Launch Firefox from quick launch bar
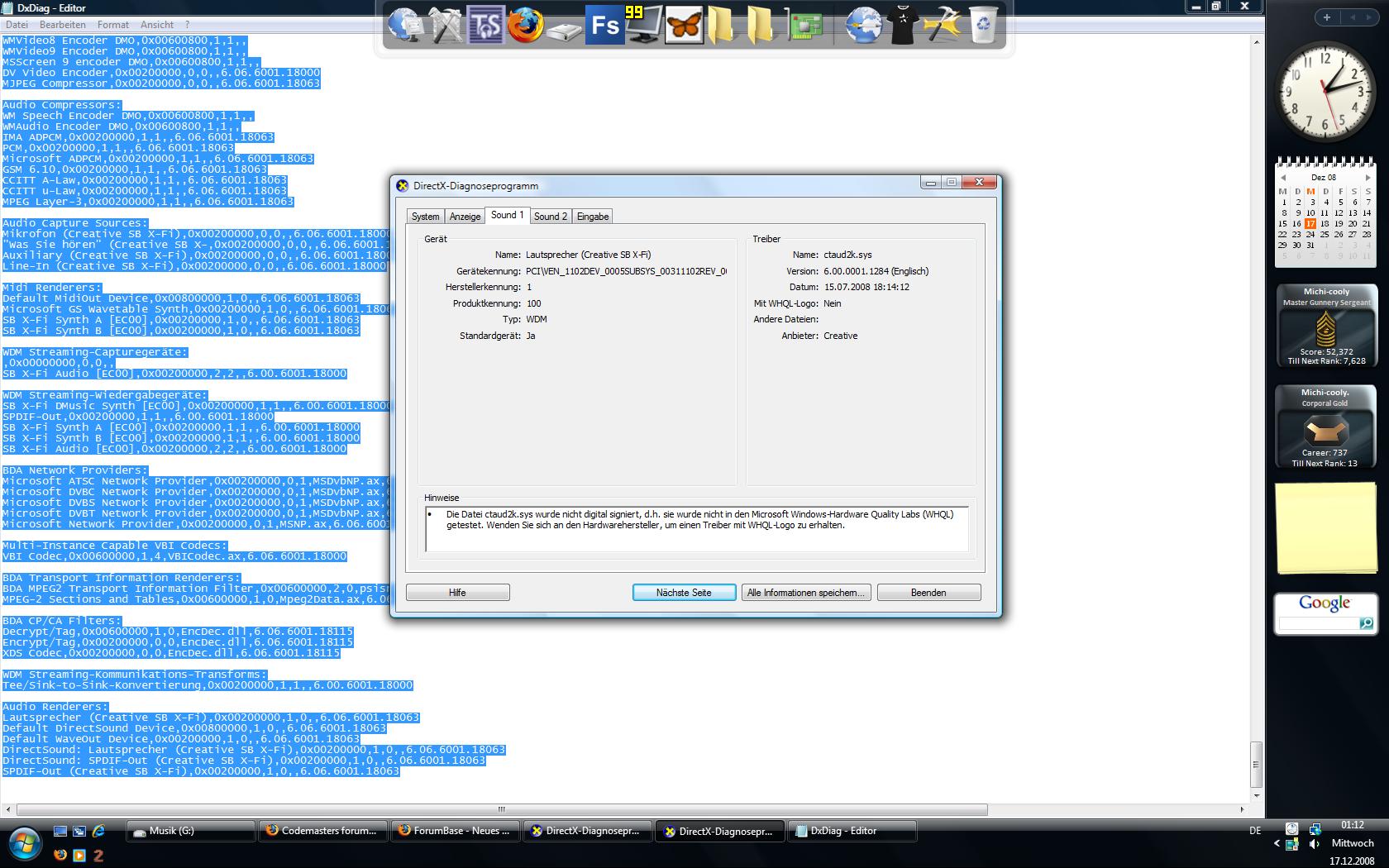The image size is (1389, 868). tap(60, 855)
